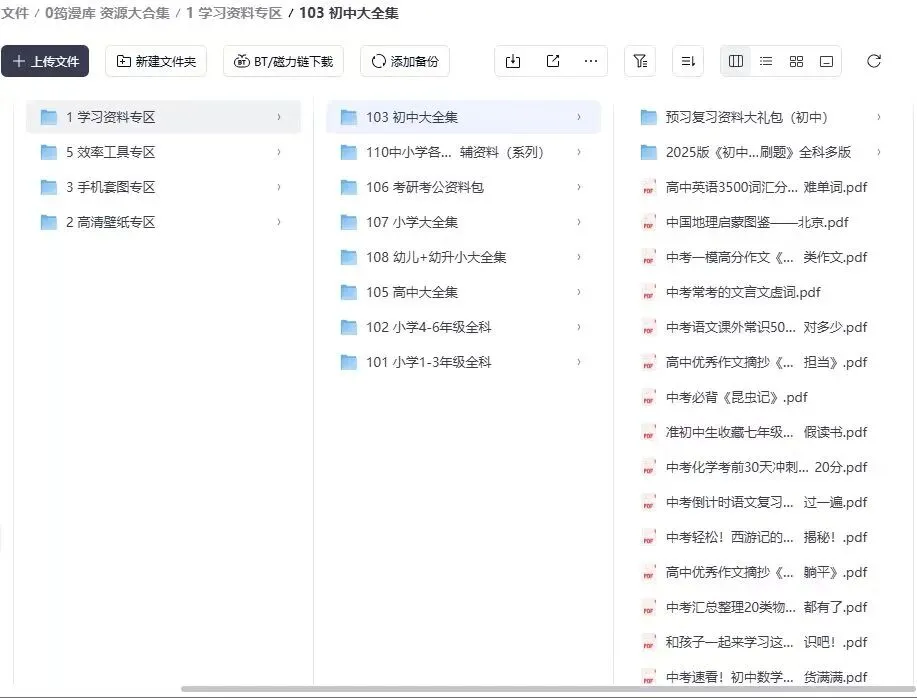Click the 上传文件 upload button
The height and width of the screenshot is (698, 917).
click(45, 61)
